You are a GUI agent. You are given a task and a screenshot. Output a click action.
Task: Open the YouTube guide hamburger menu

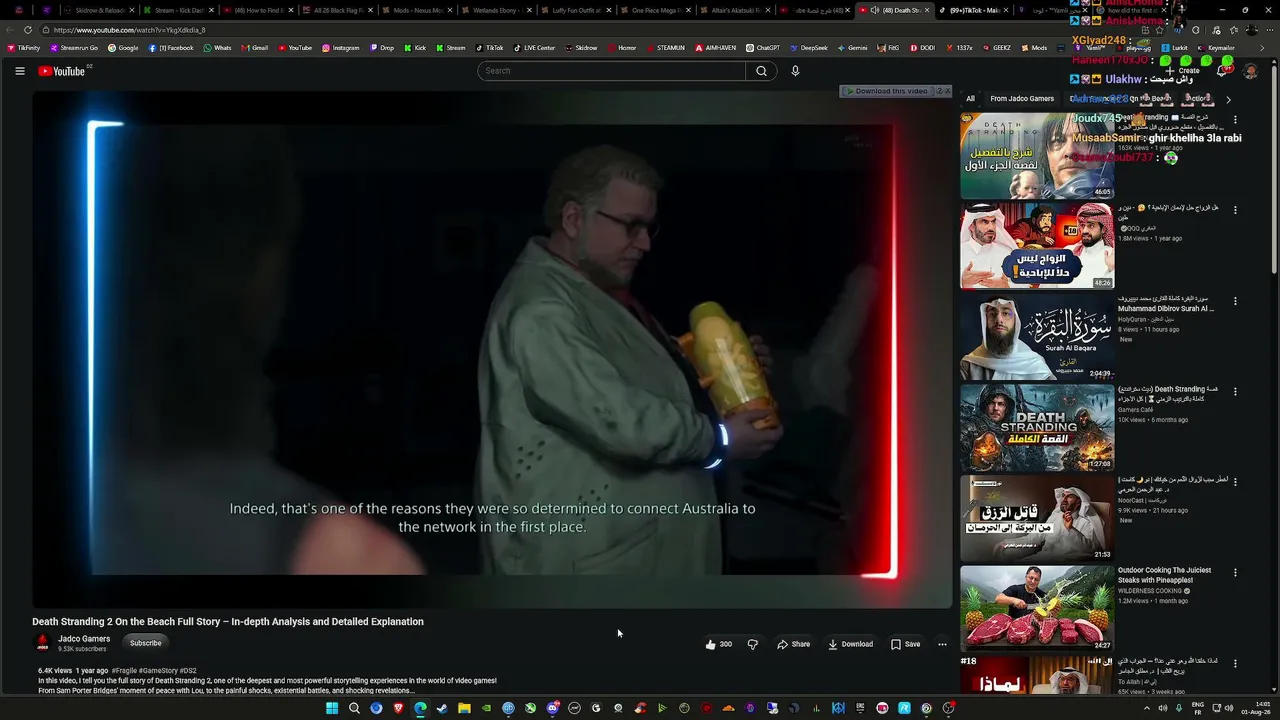click(19, 71)
